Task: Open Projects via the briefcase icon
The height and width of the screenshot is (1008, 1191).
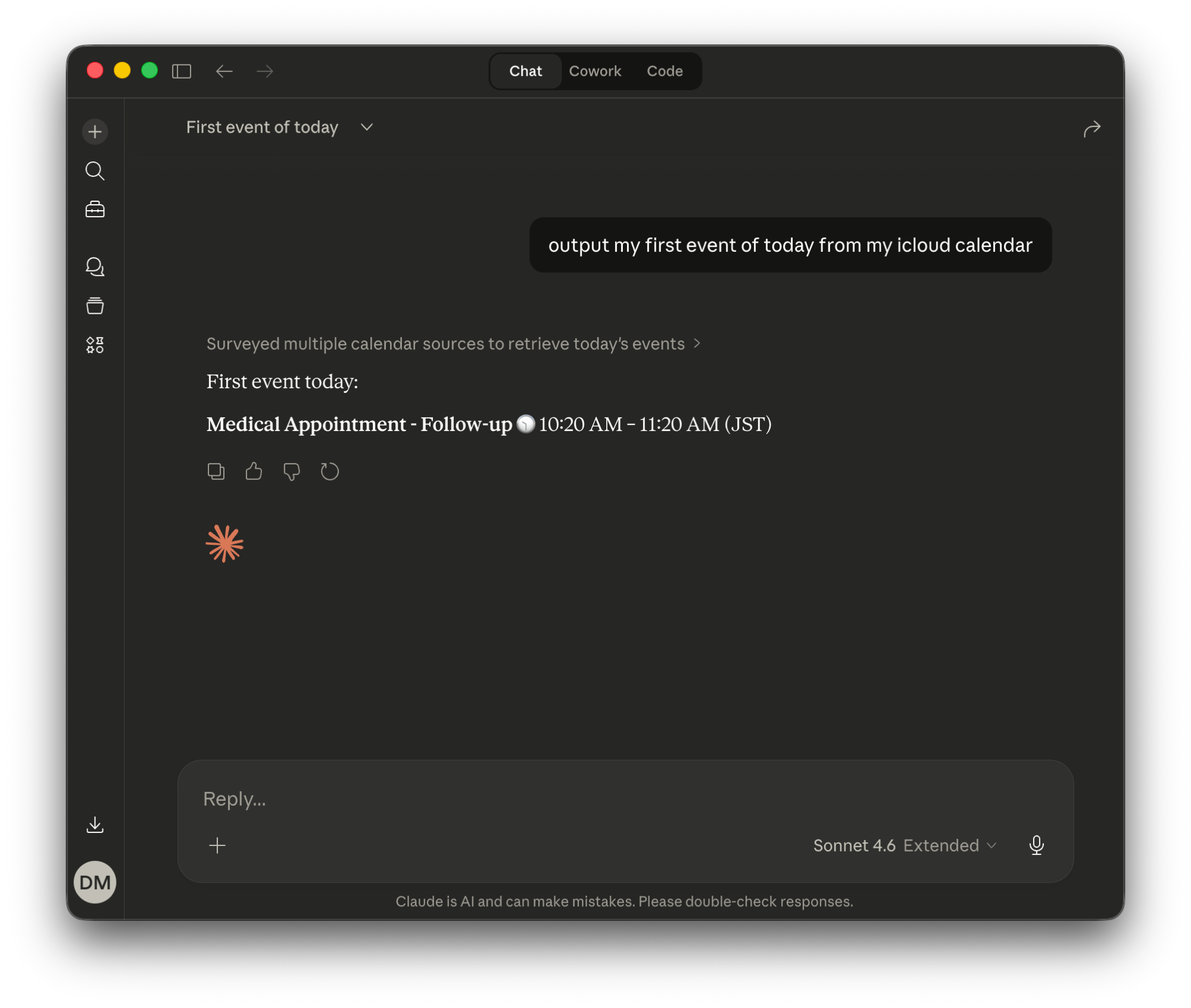Action: pyautogui.click(x=95, y=209)
